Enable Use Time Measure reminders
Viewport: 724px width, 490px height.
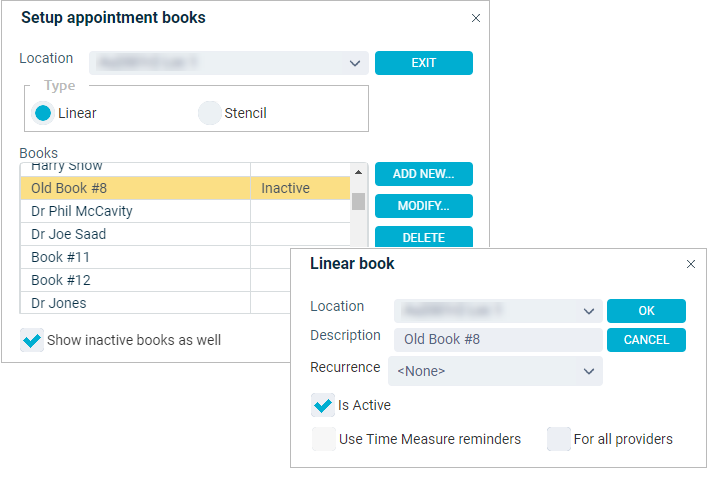[x=324, y=439]
